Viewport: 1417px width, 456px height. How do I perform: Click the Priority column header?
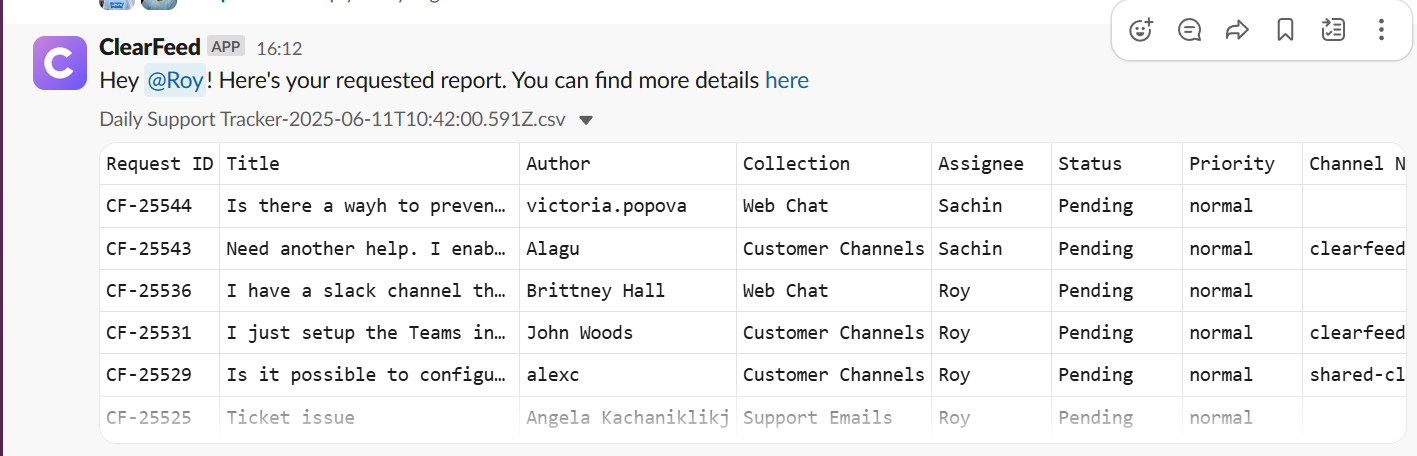(x=1231, y=164)
